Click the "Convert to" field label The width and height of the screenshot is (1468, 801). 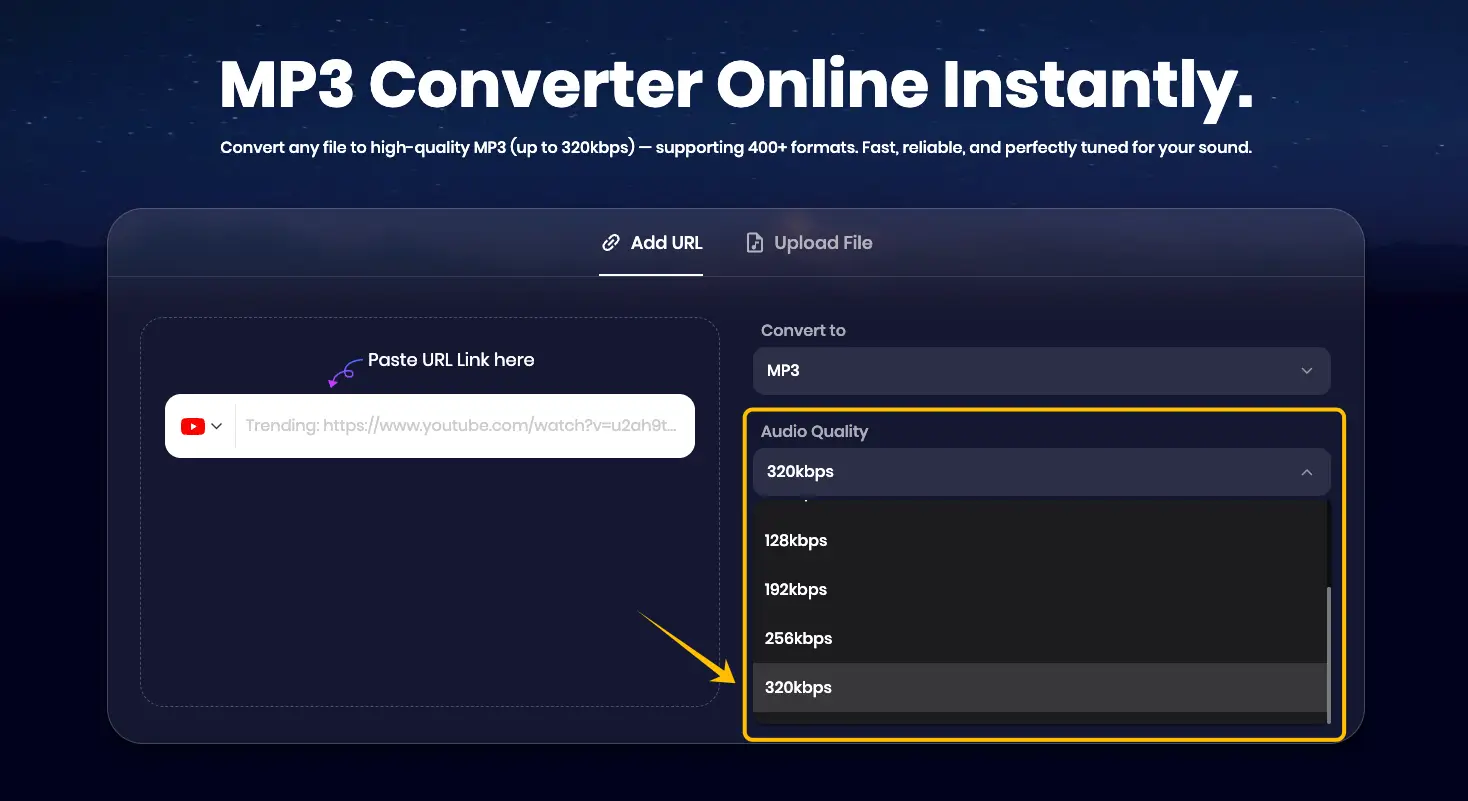click(x=803, y=331)
